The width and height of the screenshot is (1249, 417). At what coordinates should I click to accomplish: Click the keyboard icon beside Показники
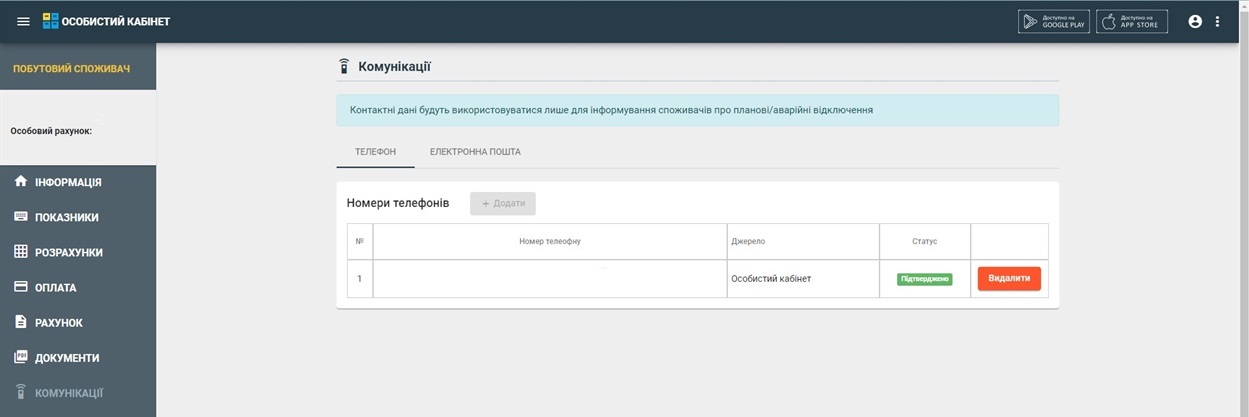tap(20, 217)
